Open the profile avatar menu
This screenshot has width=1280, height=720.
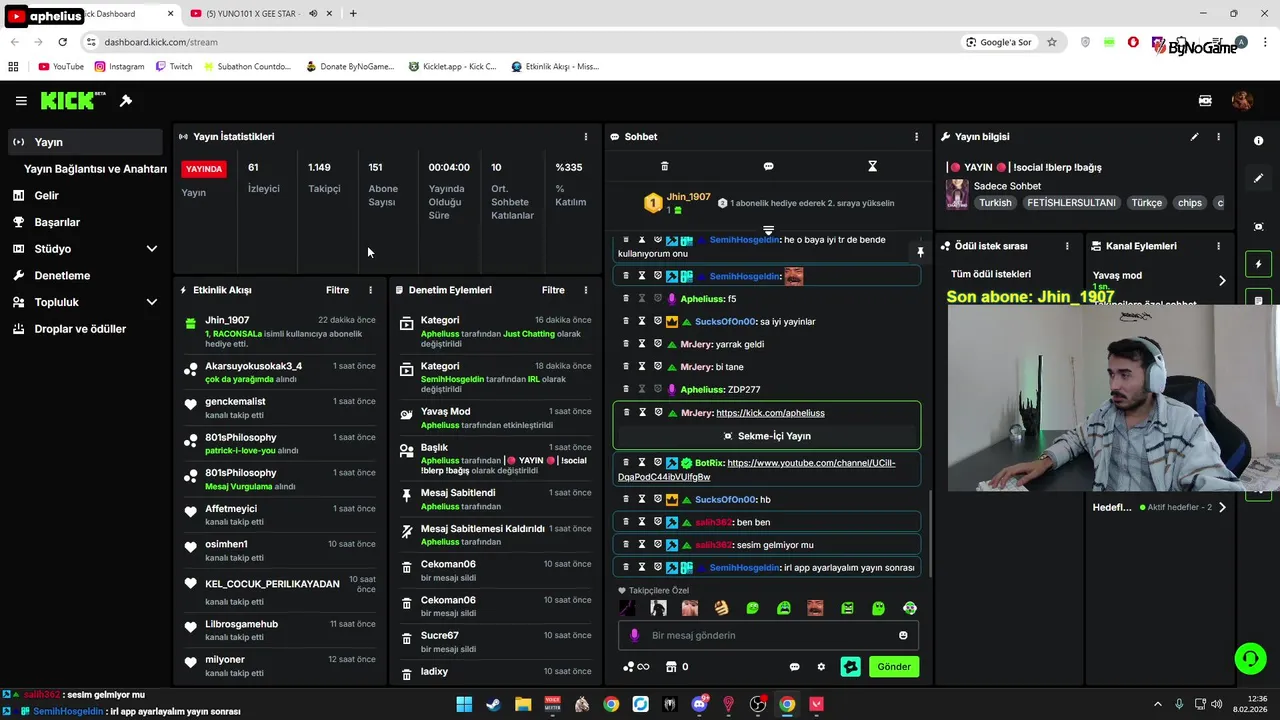coord(1242,101)
